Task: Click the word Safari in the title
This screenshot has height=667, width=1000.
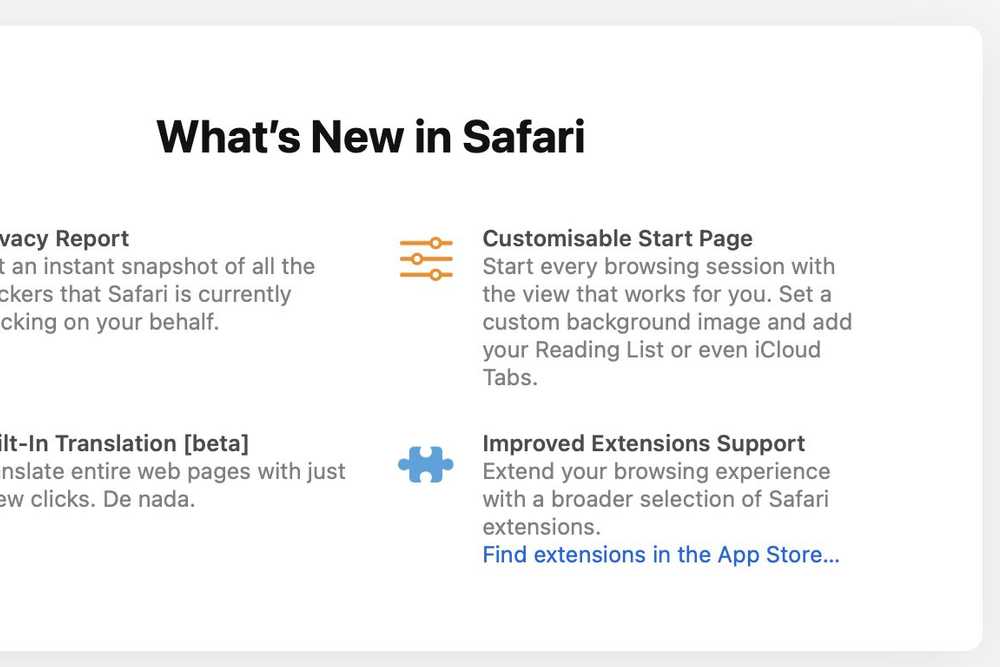Action: click(523, 136)
